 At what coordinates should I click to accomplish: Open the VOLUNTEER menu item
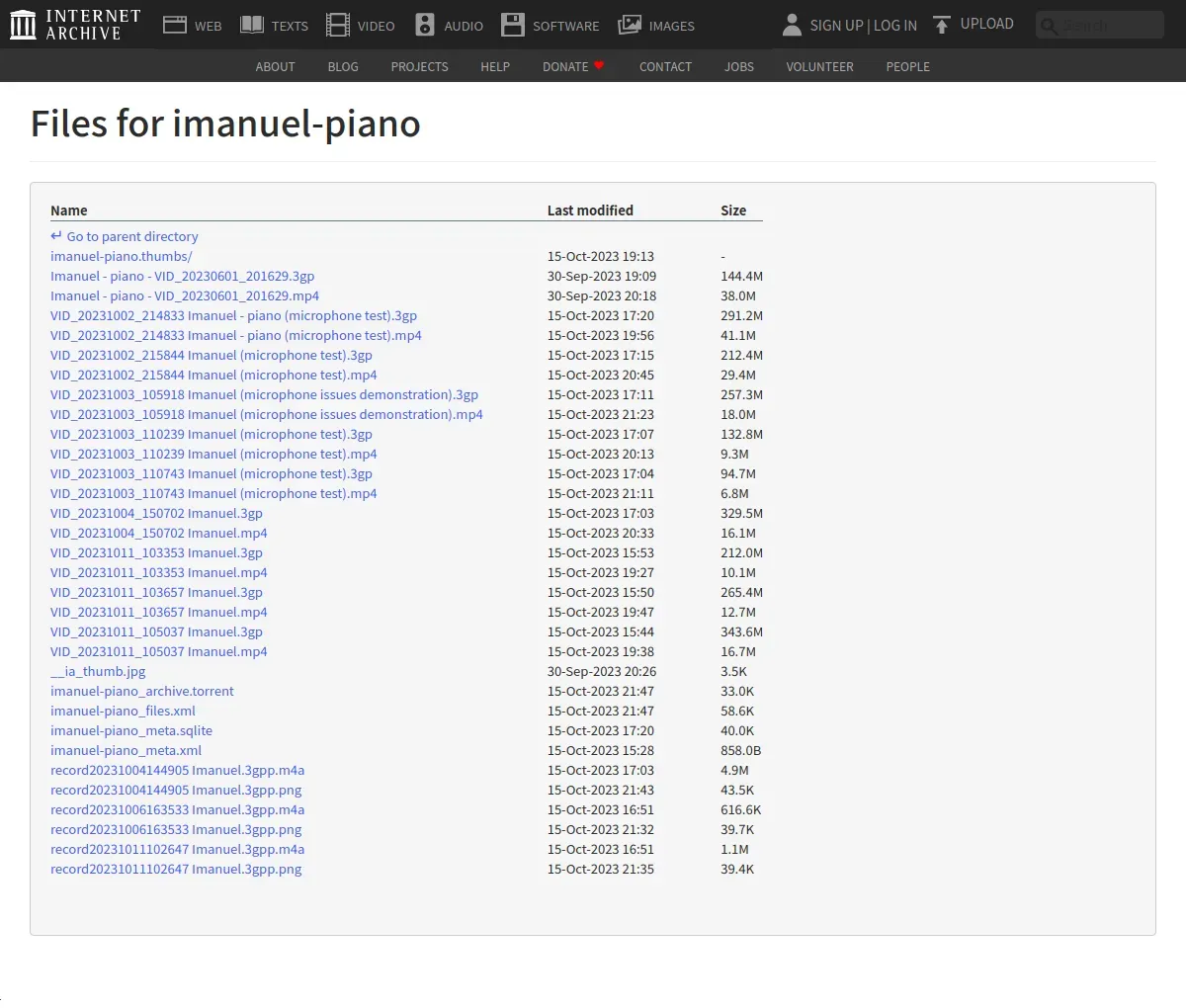[x=819, y=66]
